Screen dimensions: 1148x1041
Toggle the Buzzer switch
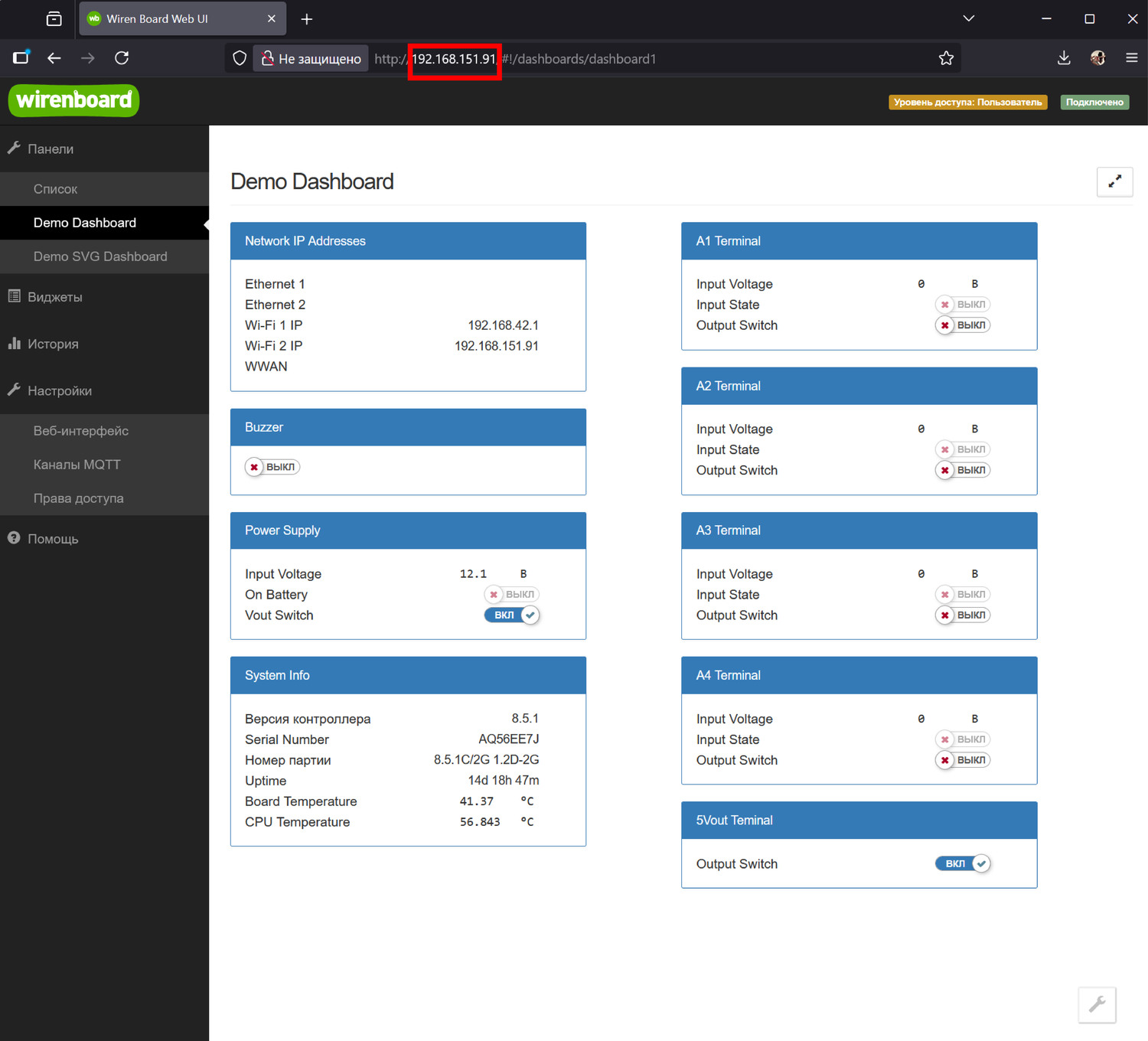(x=272, y=467)
